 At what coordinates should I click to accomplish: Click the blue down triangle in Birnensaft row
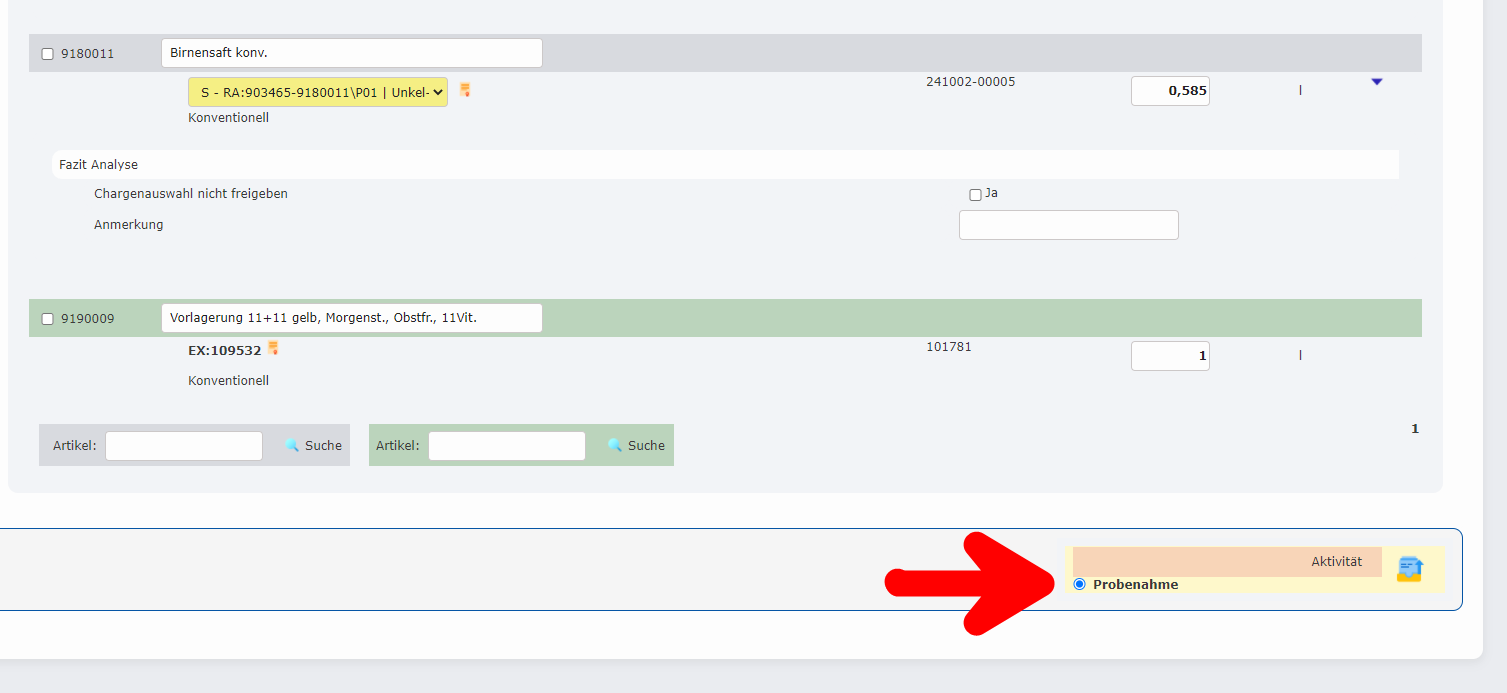pyautogui.click(x=1376, y=82)
